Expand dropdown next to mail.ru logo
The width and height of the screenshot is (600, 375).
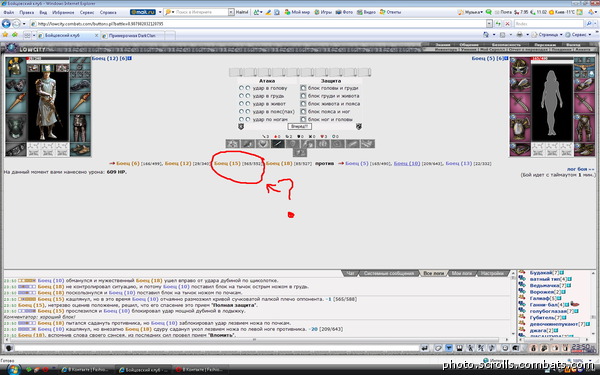point(160,12)
